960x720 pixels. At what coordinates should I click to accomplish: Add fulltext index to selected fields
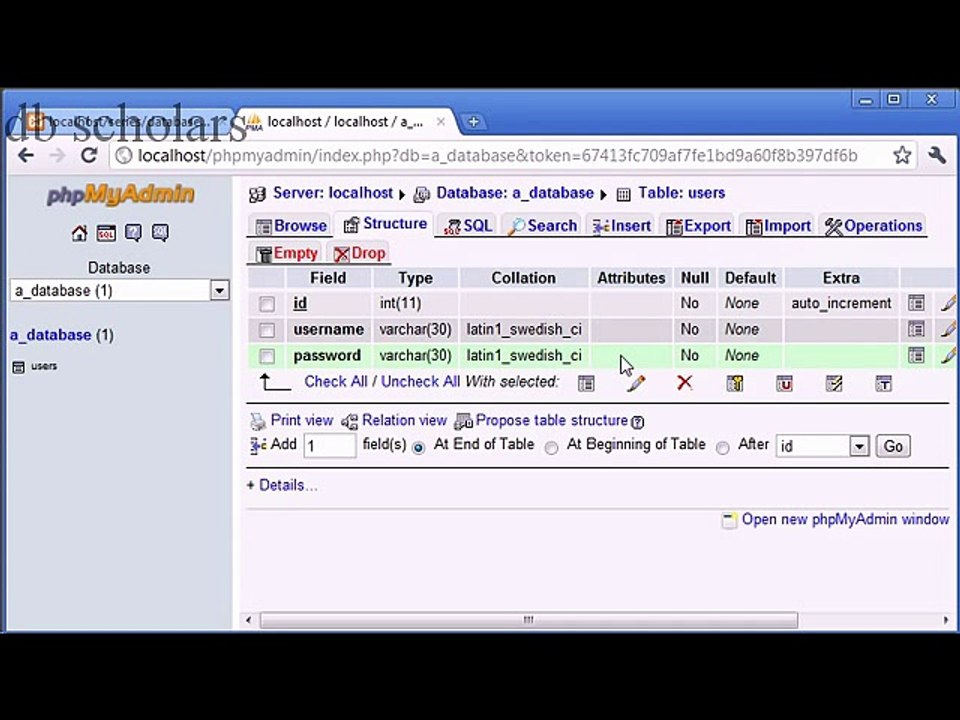point(883,383)
